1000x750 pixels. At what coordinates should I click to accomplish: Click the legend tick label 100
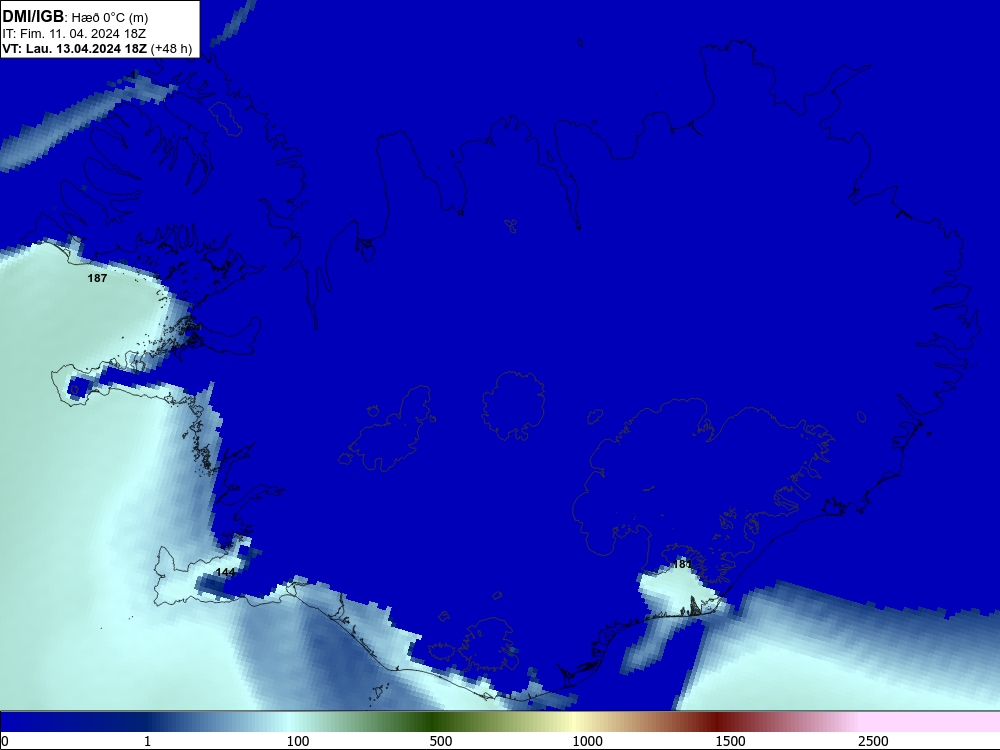tap(298, 741)
